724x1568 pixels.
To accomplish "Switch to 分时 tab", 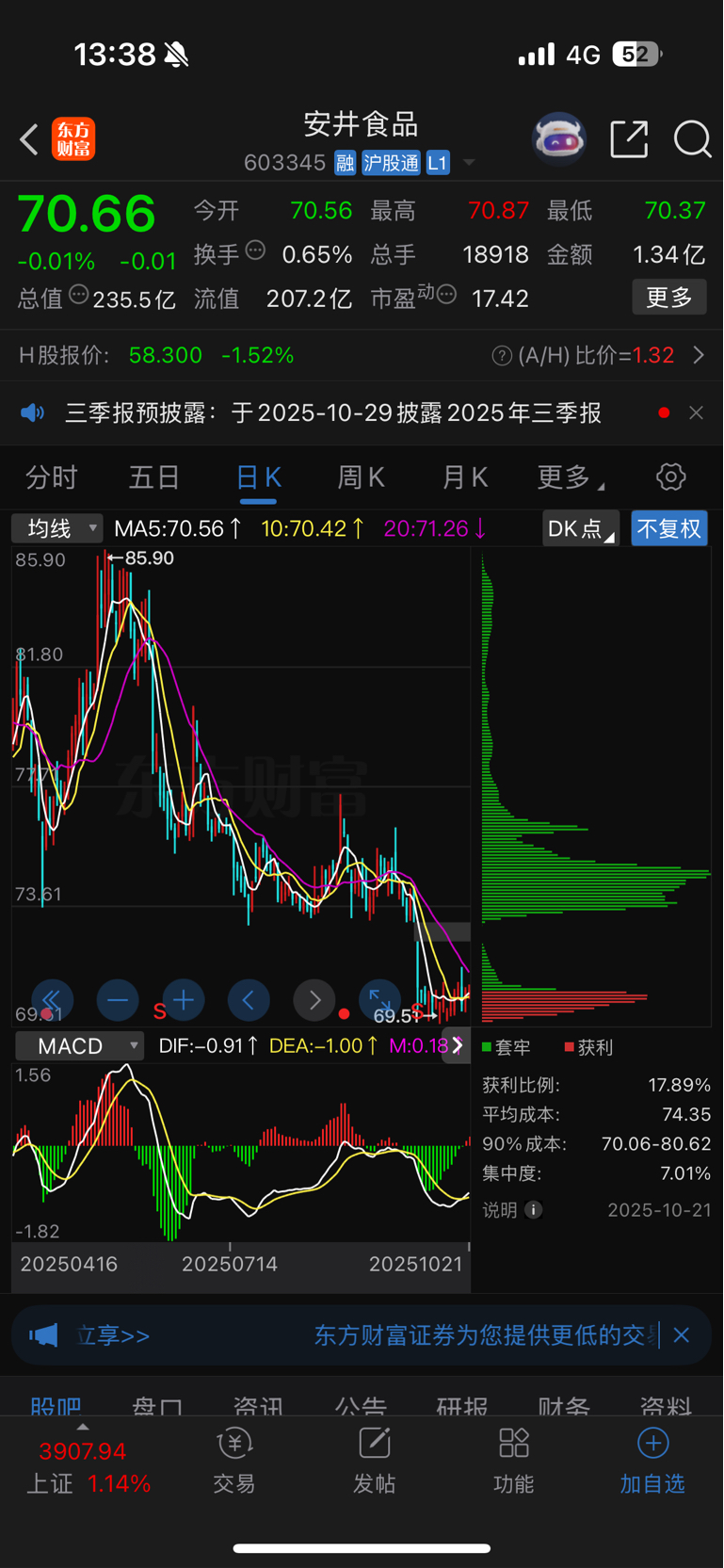I will [x=51, y=477].
